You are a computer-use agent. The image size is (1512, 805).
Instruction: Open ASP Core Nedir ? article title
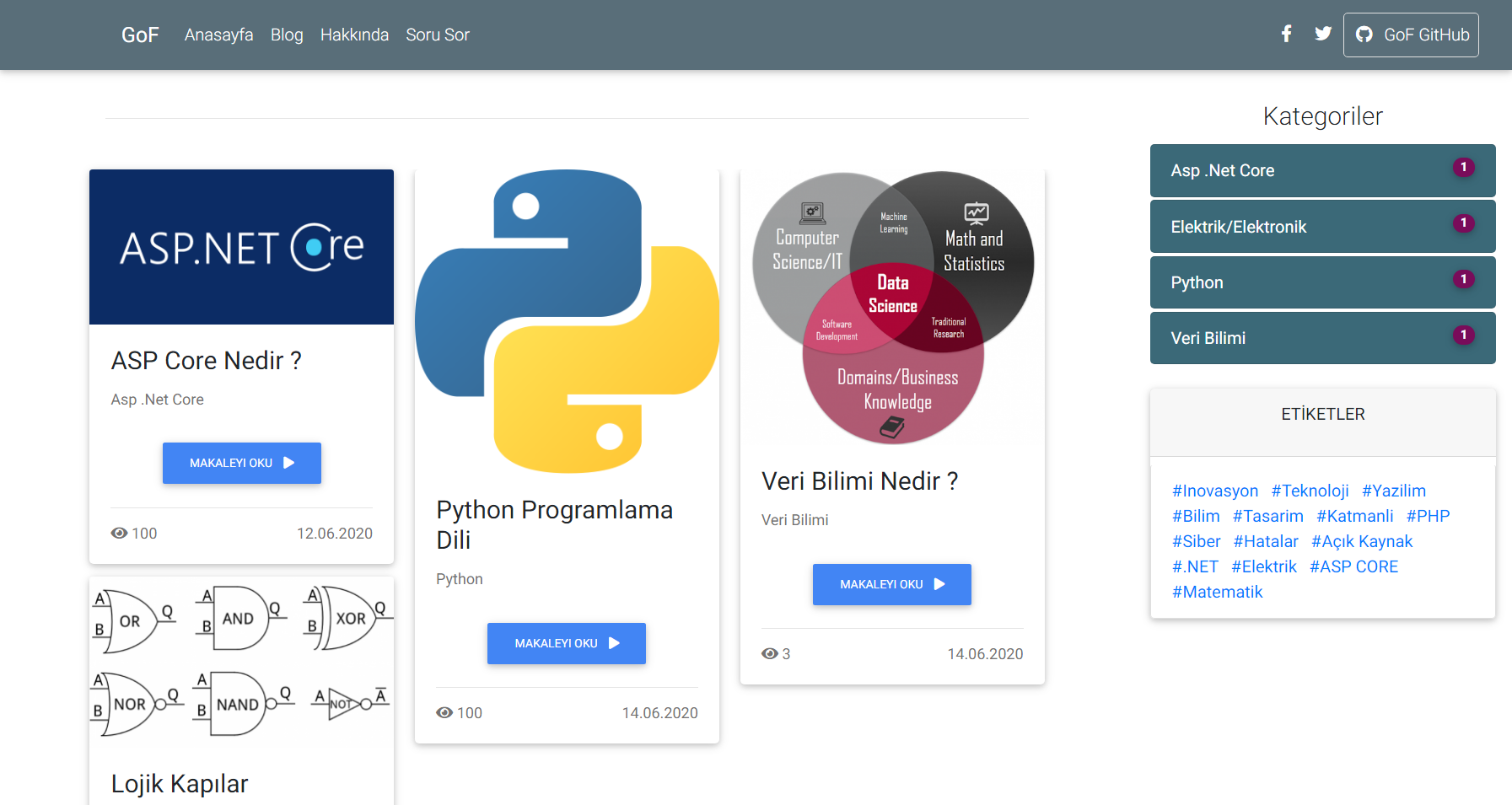[207, 361]
